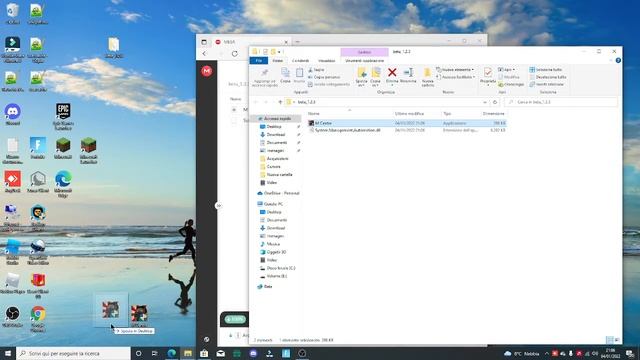Sort files by the Dimensione column
The height and width of the screenshot is (360, 640).
(493, 113)
